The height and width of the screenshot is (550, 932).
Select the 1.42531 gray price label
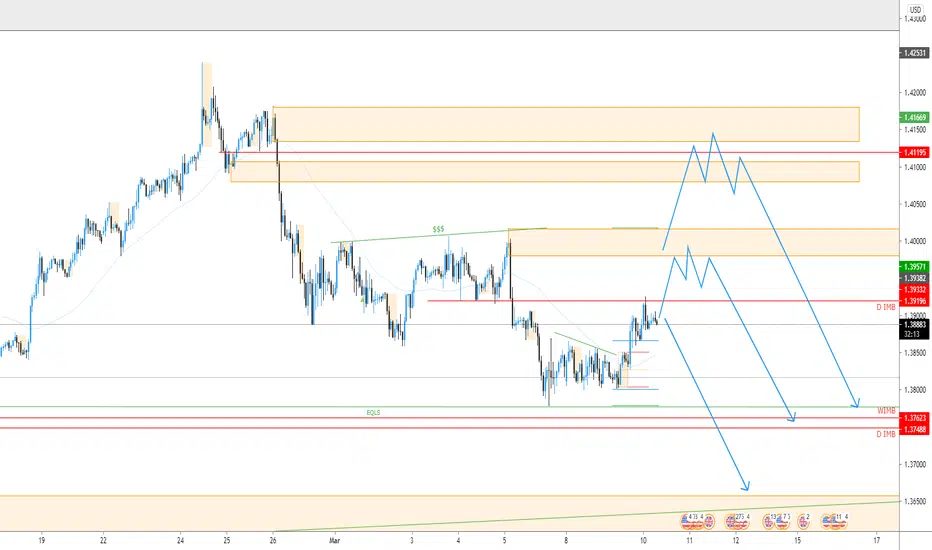click(x=914, y=53)
